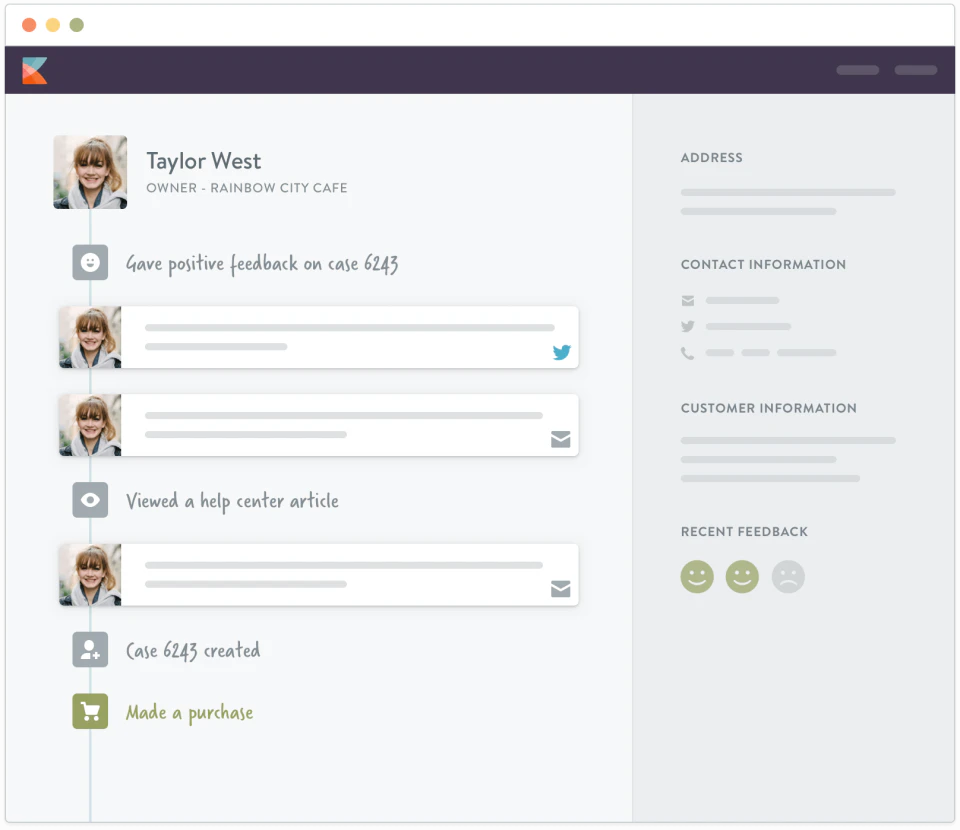Expand the Customer Information section

click(769, 408)
